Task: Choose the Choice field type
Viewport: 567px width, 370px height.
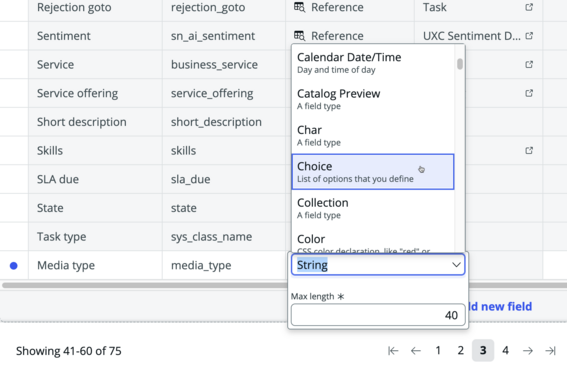Action: 373,172
